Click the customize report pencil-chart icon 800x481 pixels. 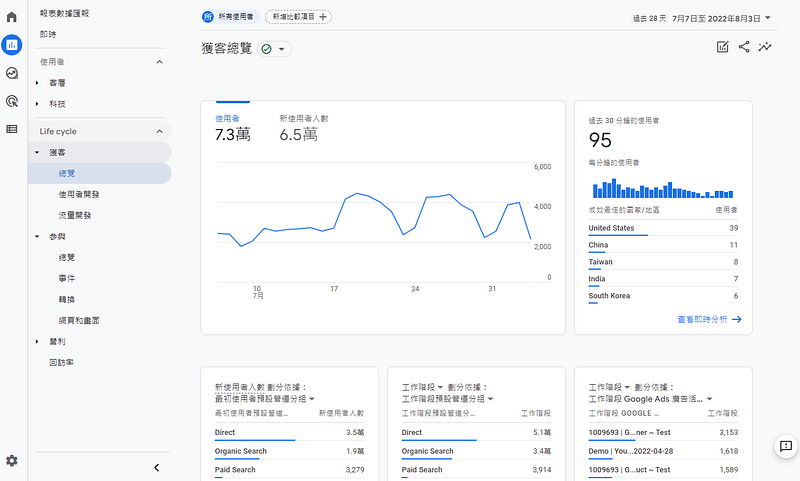pyautogui.click(x=722, y=47)
